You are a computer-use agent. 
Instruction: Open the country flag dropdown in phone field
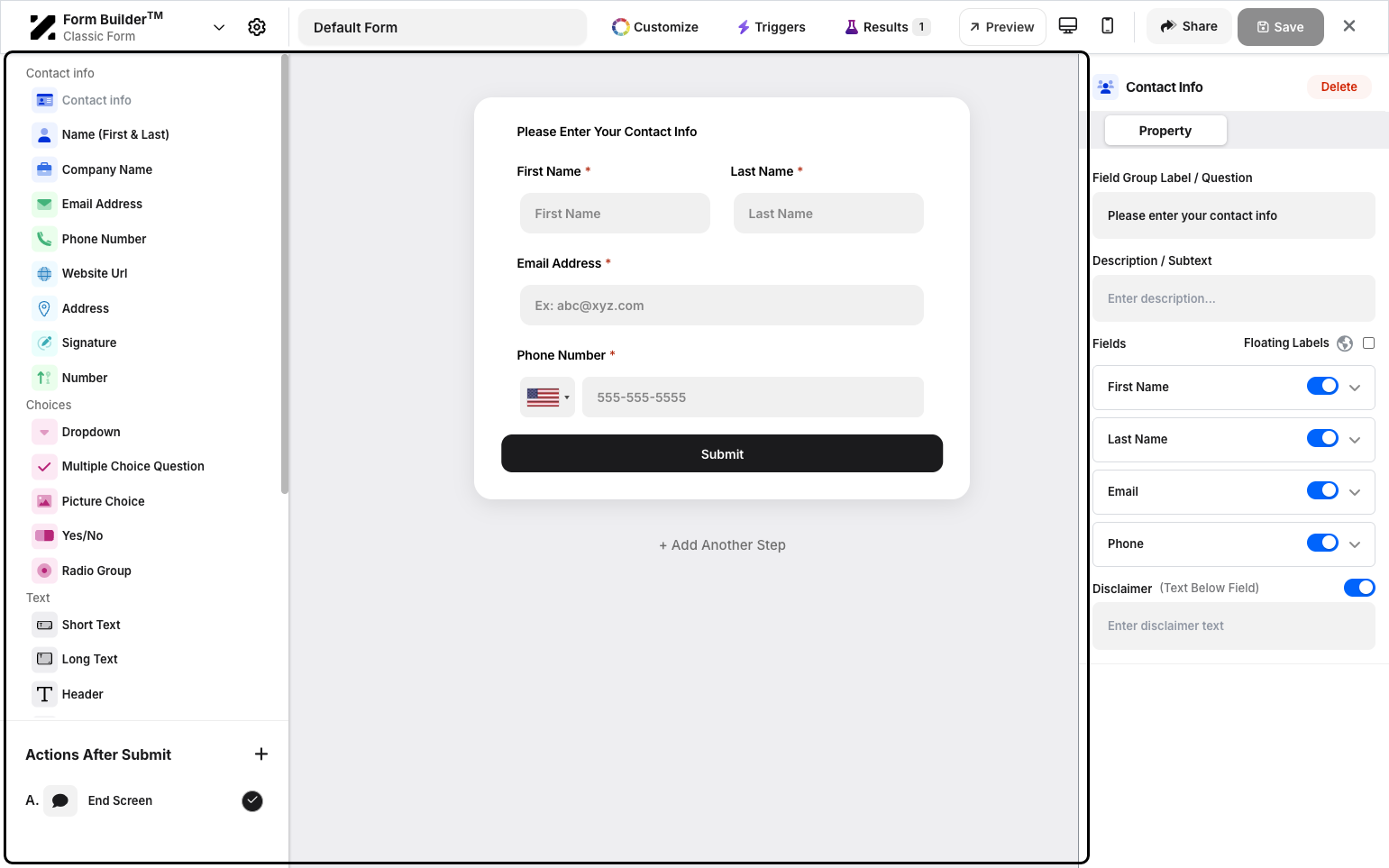click(x=547, y=397)
